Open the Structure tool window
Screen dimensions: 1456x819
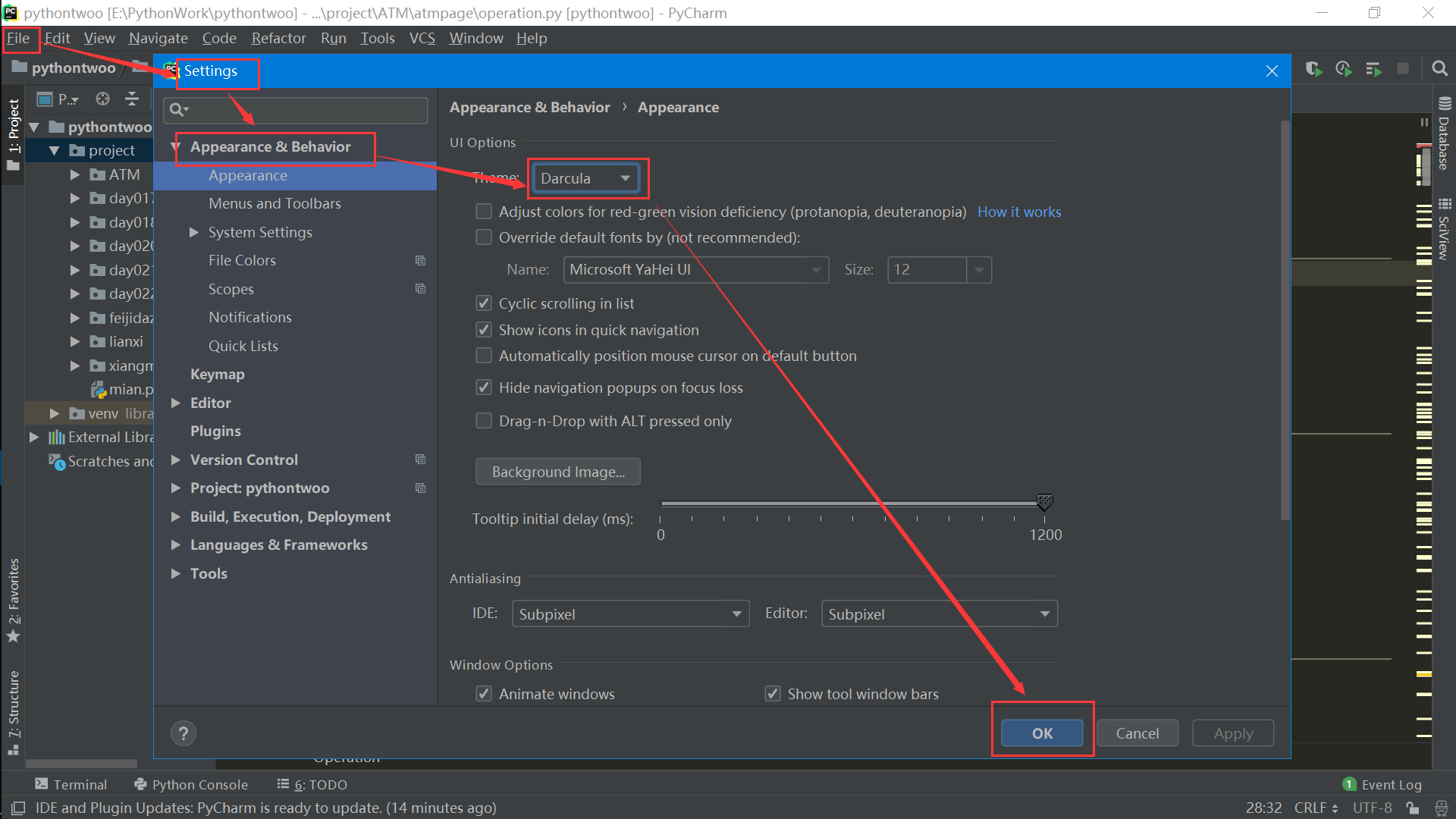(x=13, y=712)
